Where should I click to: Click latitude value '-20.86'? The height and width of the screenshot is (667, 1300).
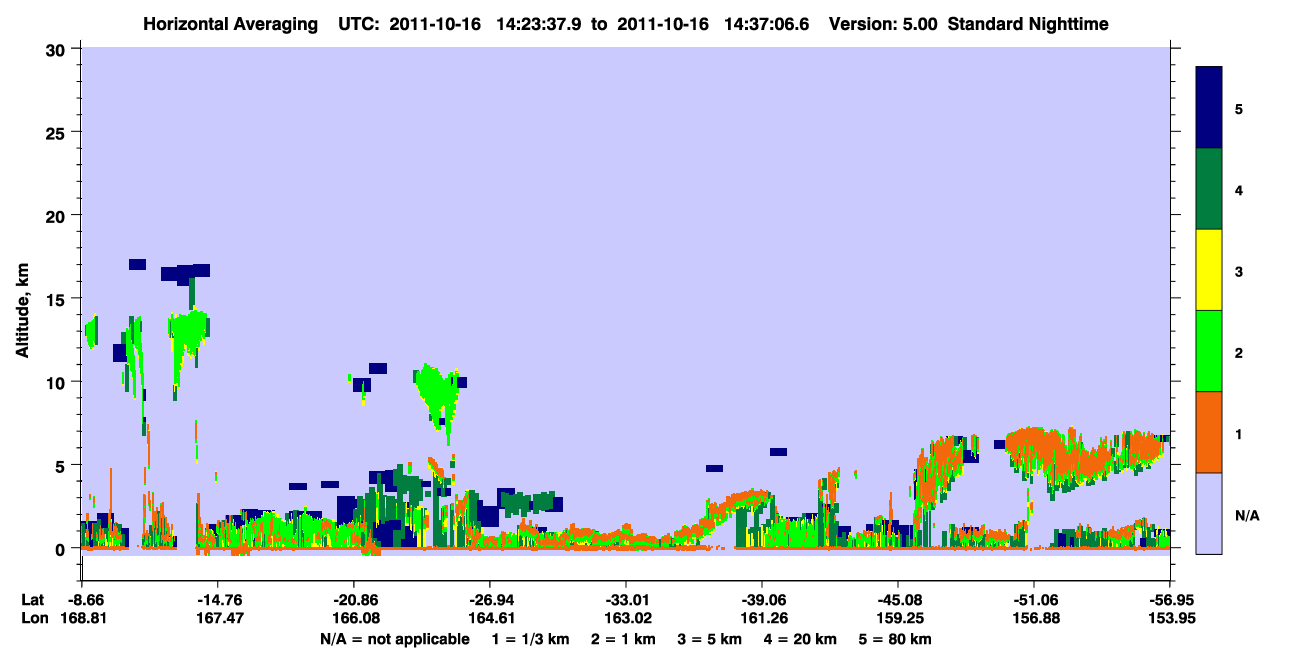click(354, 599)
